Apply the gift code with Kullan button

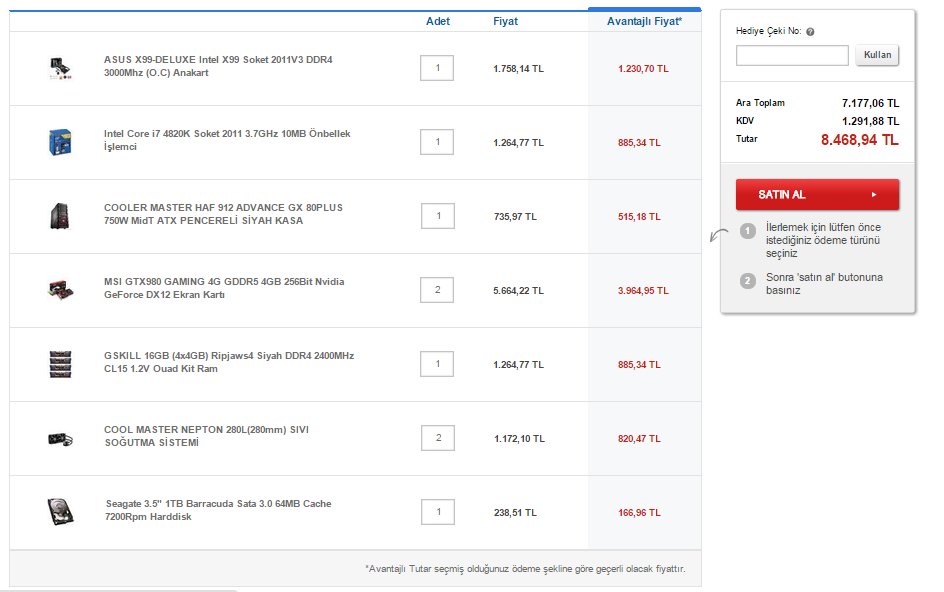tap(877, 55)
